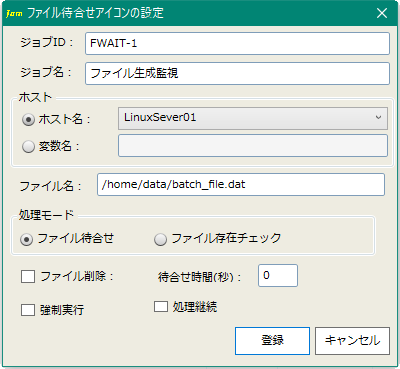Click the empty 変数名 input field
Viewport: 400px width, 369px height.
point(253,146)
